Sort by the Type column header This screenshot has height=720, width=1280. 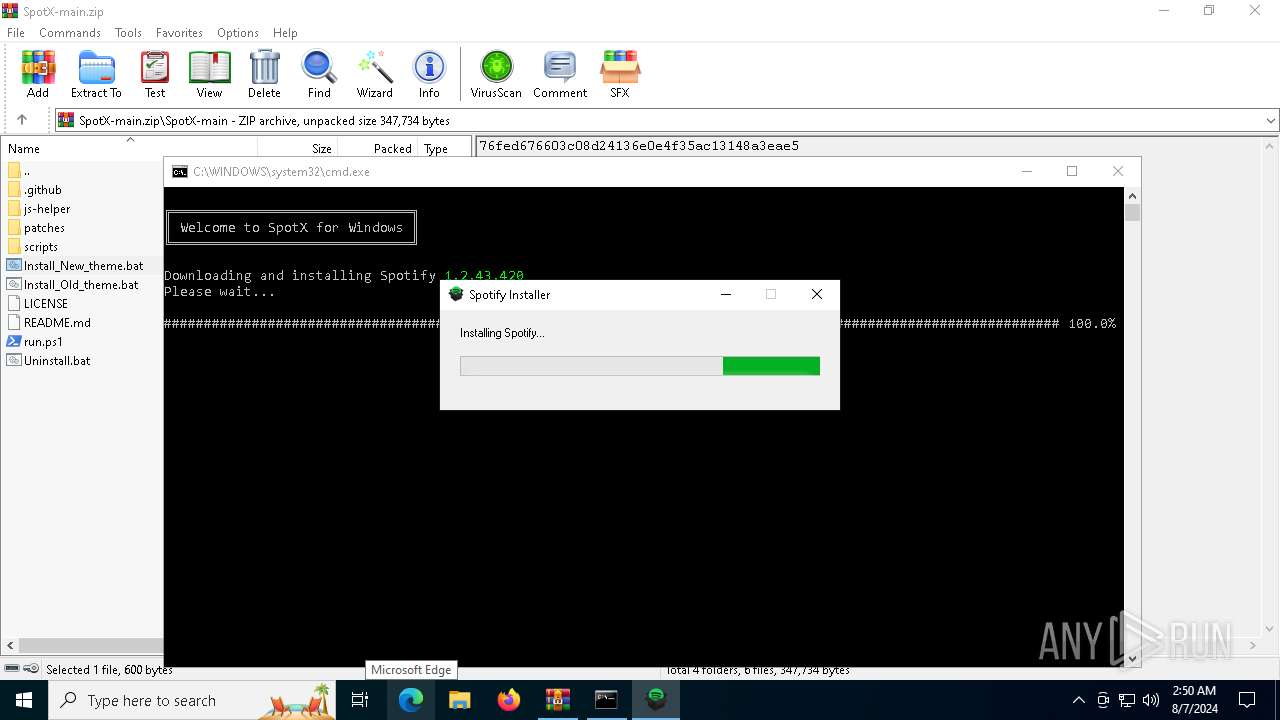click(x=436, y=149)
